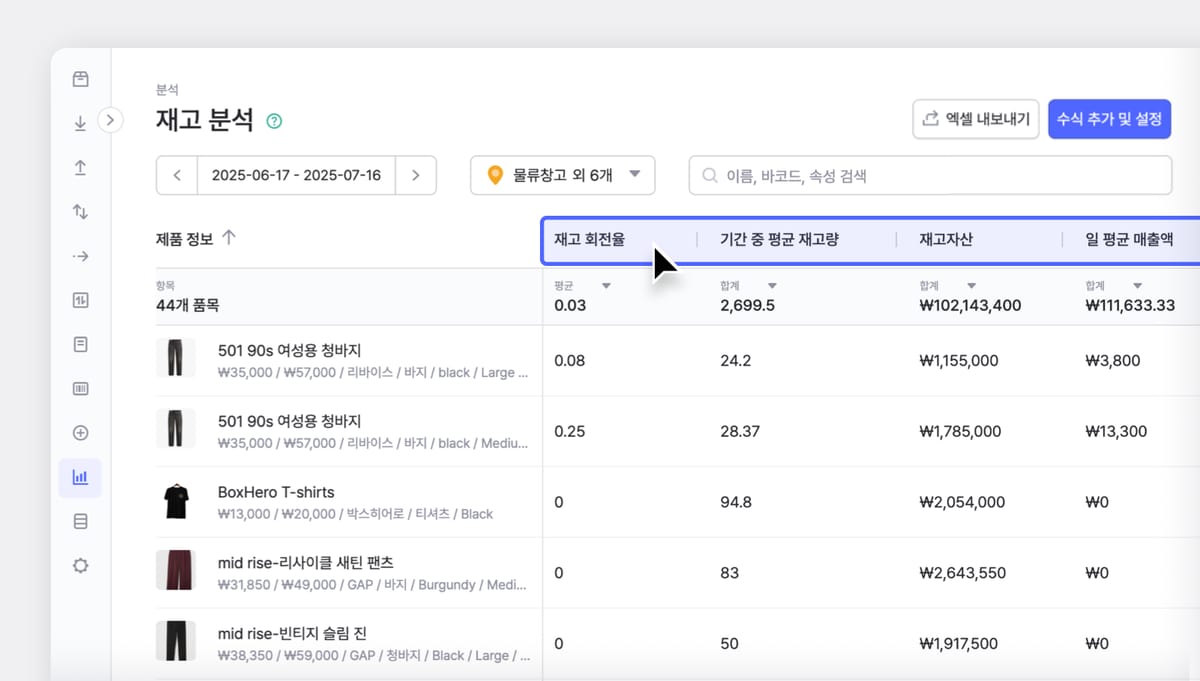This screenshot has width=1200, height=681.
Task: Select the stock-in download icon in sidebar
Action: tap(80, 122)
